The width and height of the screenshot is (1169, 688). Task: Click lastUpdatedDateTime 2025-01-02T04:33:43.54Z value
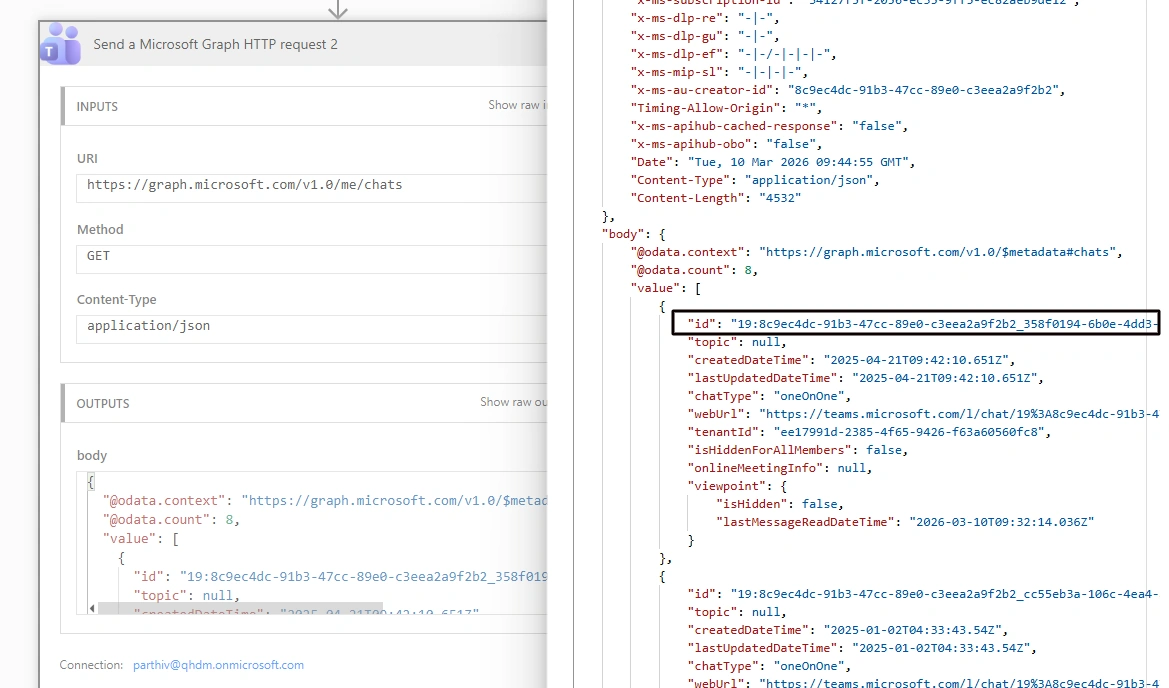point(942,648)
